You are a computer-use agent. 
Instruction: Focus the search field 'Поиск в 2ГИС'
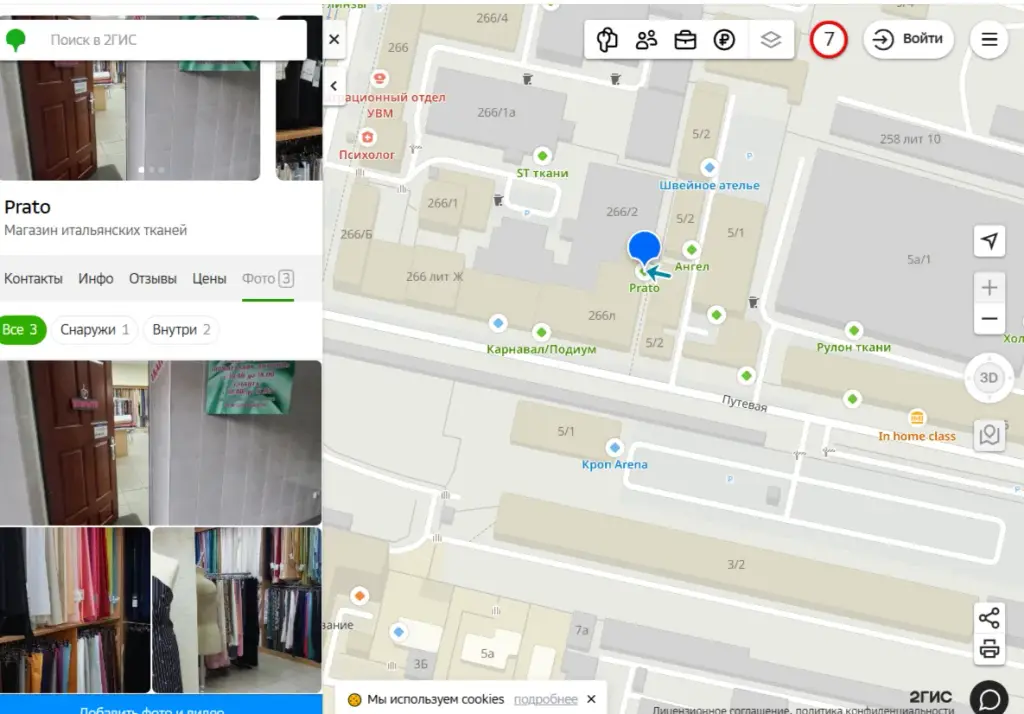(x=174, y=40)
